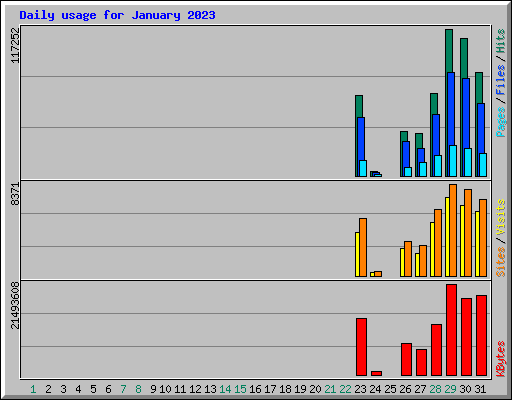Click the 'Sites' legend label

[501, 262]
